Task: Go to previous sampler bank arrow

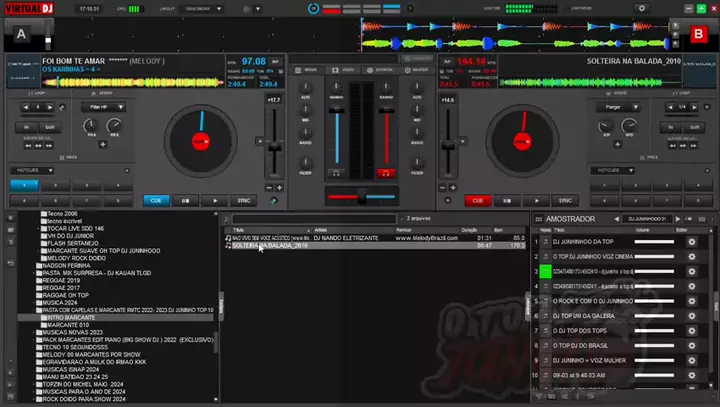Action: click(616, 219)
